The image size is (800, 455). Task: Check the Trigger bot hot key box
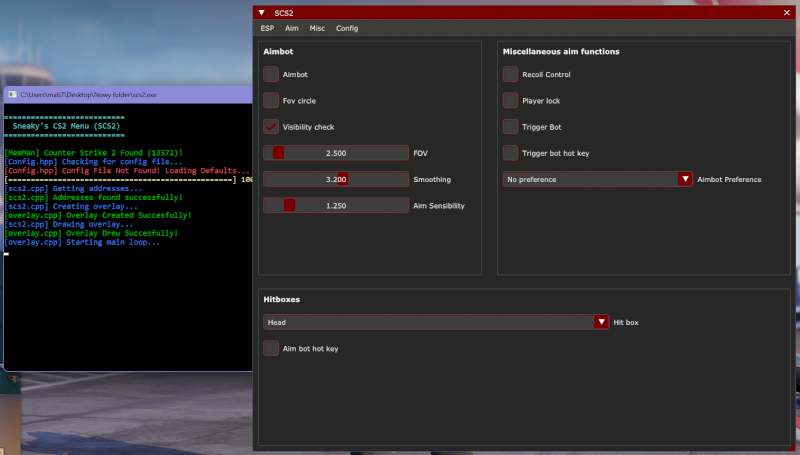(x=511, y=153)
